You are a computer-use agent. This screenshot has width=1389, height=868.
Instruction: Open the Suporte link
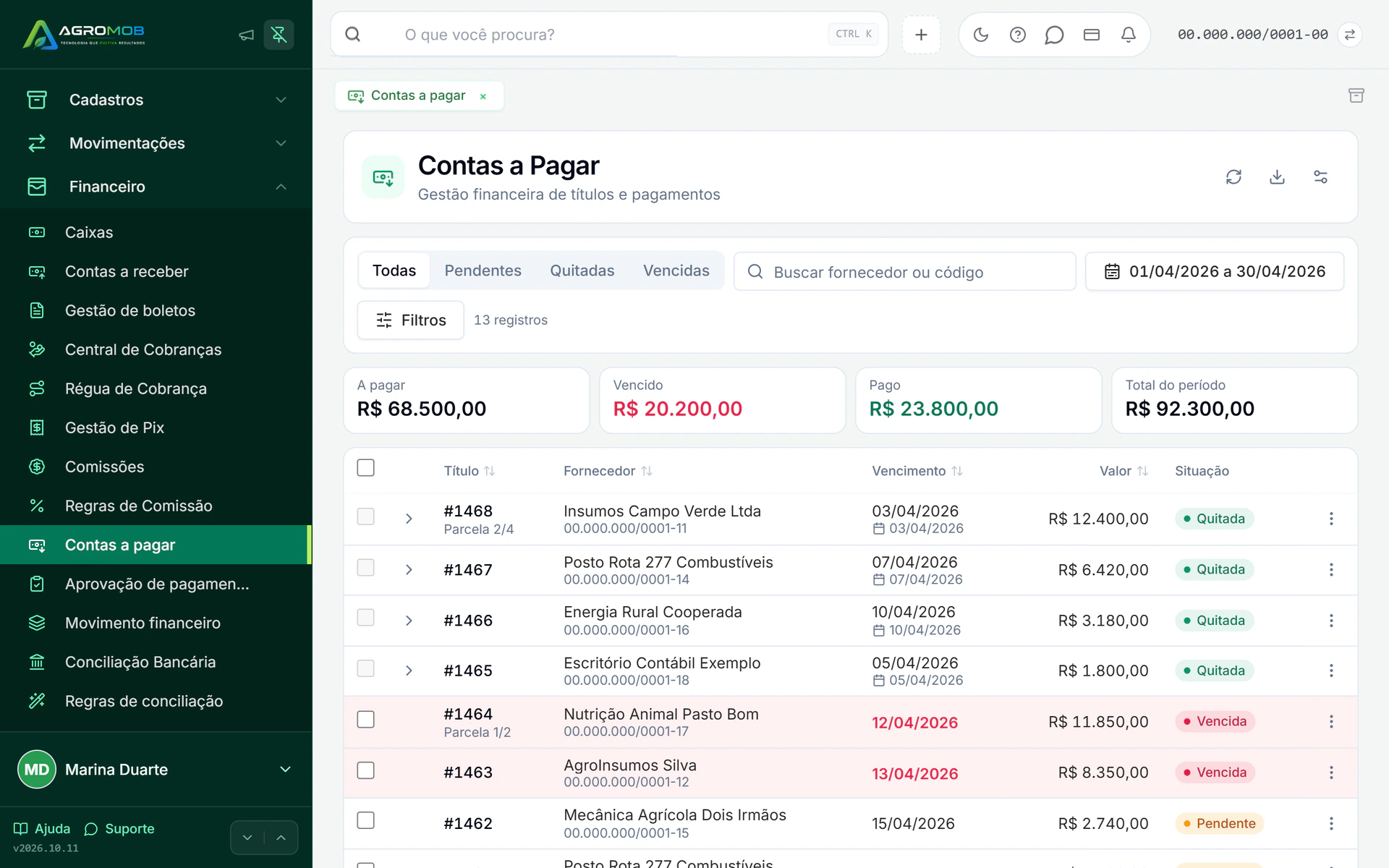pos(119,829)
